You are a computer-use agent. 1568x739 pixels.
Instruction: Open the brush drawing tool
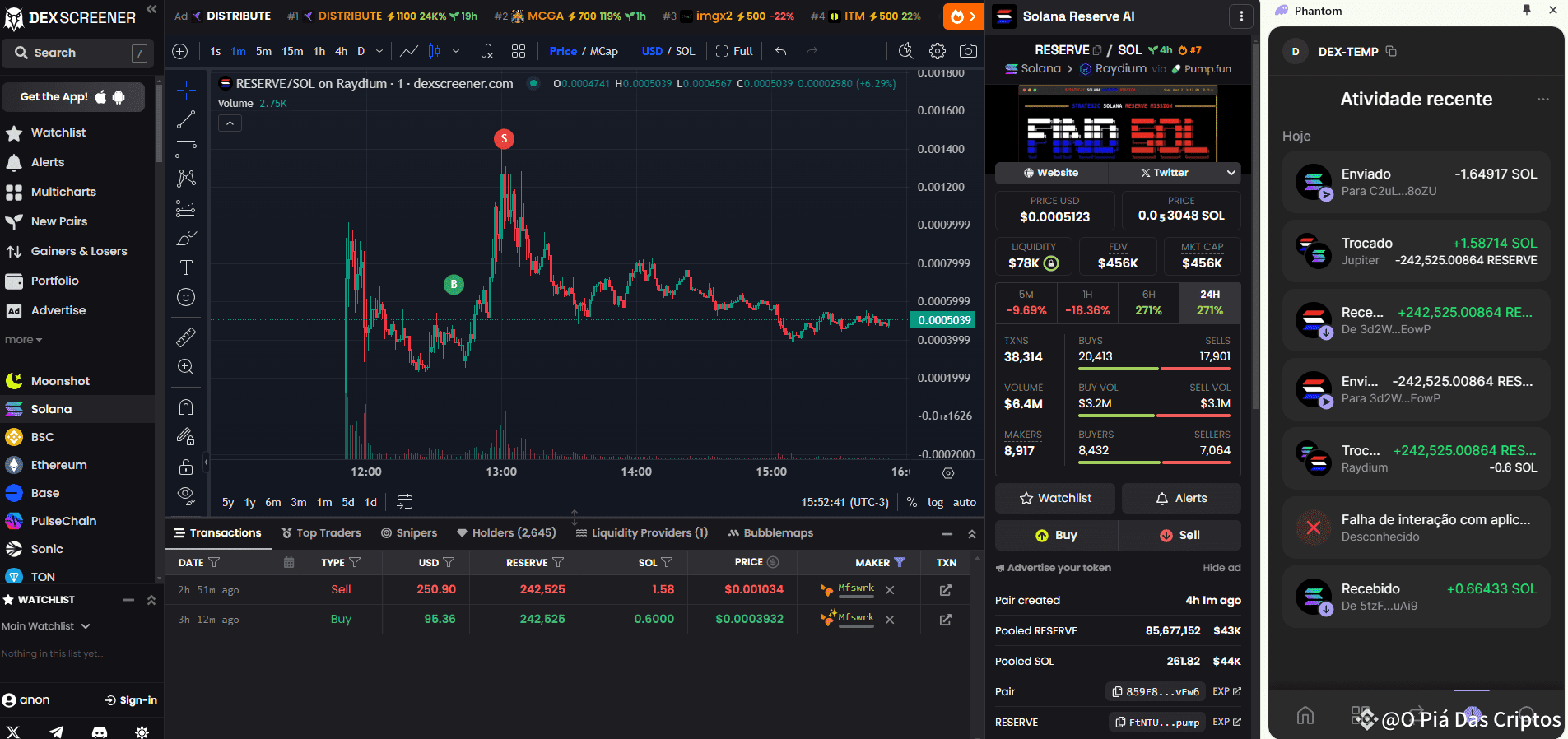click(186, 239)
